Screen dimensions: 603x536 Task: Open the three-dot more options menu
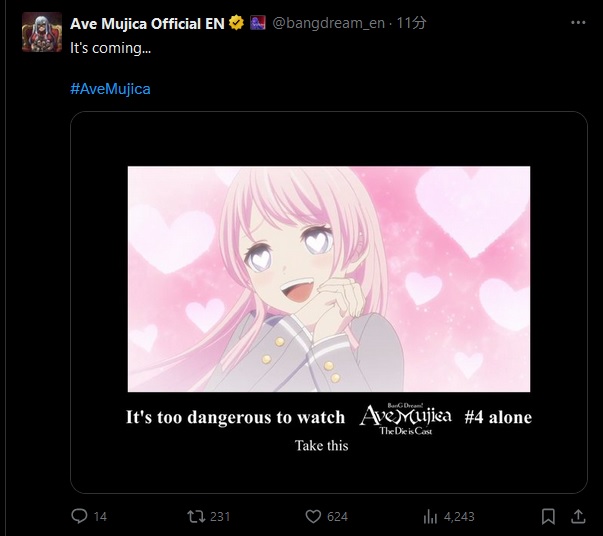(578, 23)
